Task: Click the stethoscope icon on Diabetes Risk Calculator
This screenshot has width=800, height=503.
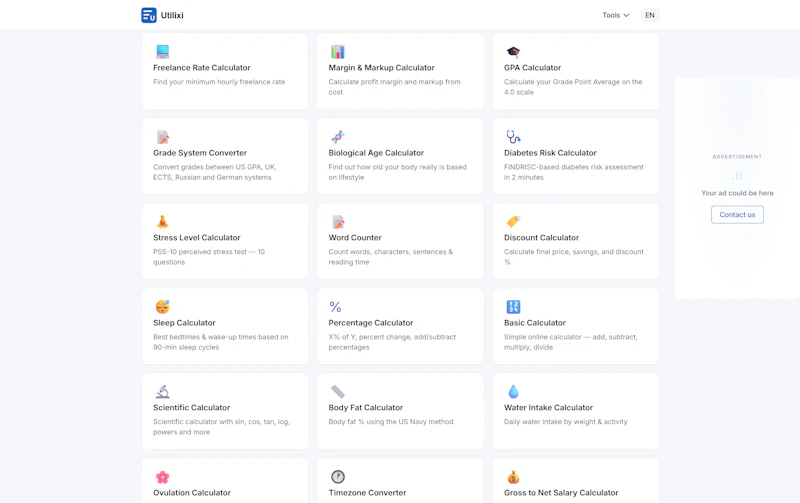Action: (513, 137)
